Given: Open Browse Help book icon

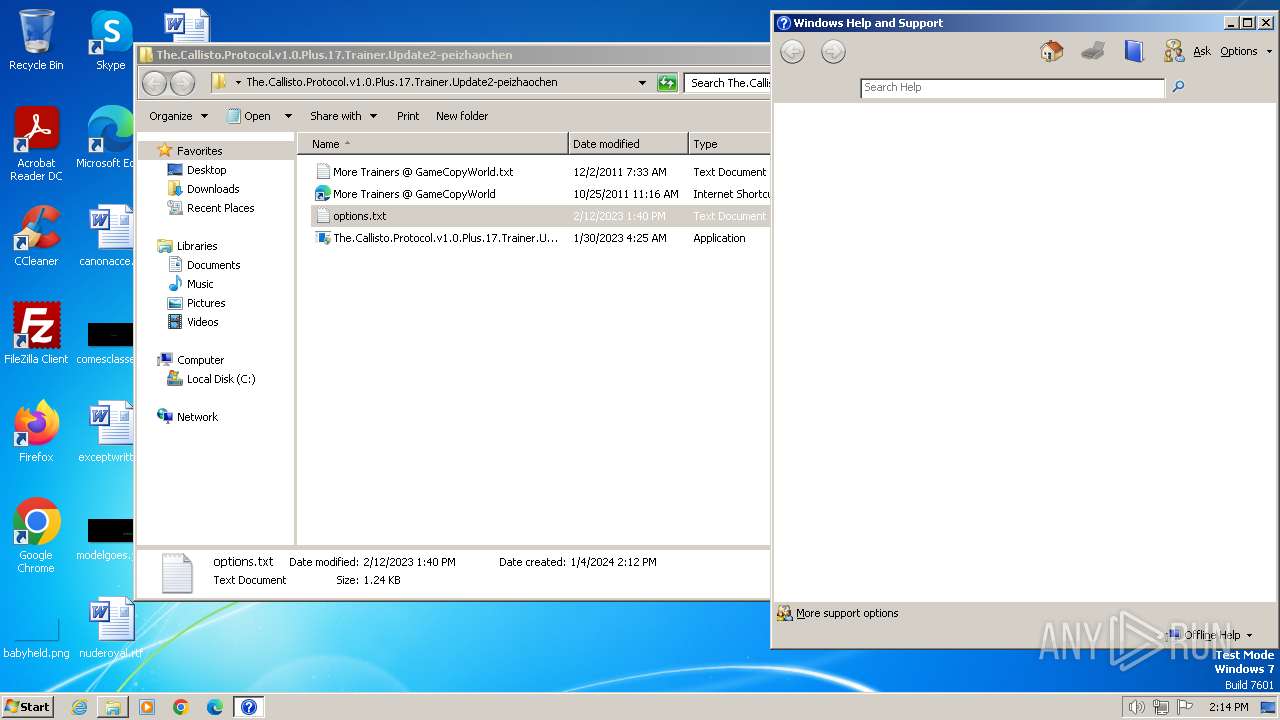Looking at the screenshot, I should (1133, 51).
